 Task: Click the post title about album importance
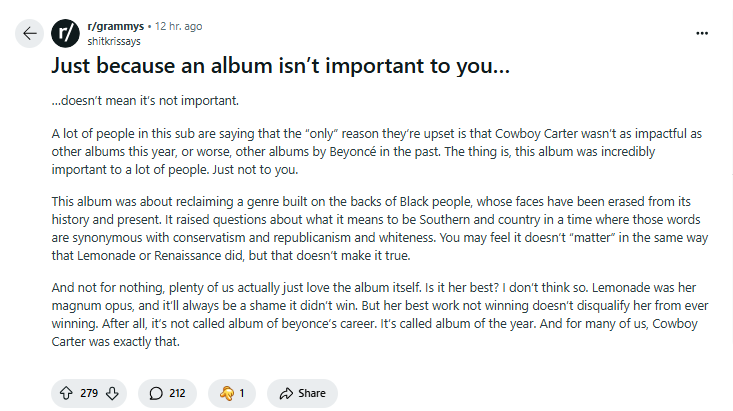[280, 68]
